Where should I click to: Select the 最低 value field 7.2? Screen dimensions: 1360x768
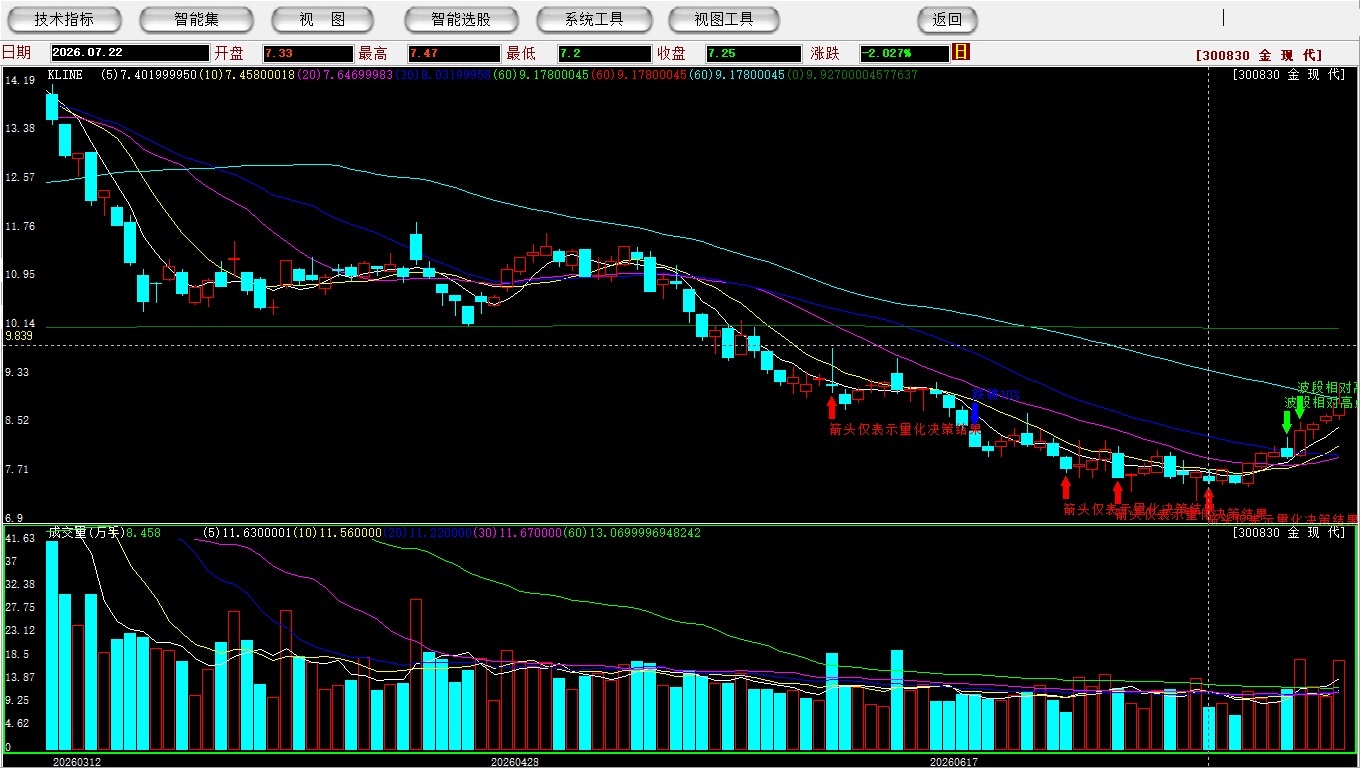point(604,53)
